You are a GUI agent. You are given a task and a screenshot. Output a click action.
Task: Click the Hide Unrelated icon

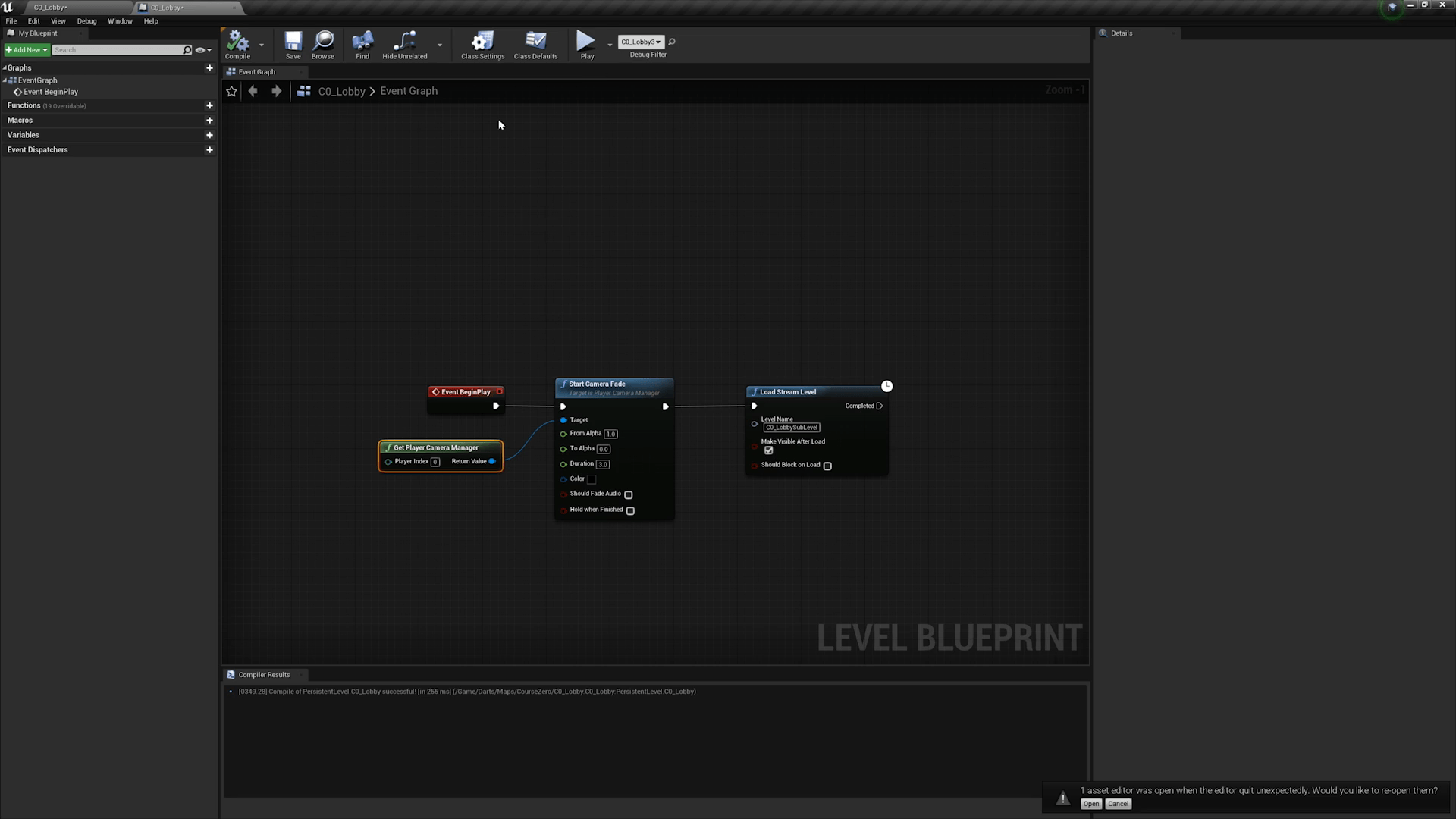[x=404, y=42]
